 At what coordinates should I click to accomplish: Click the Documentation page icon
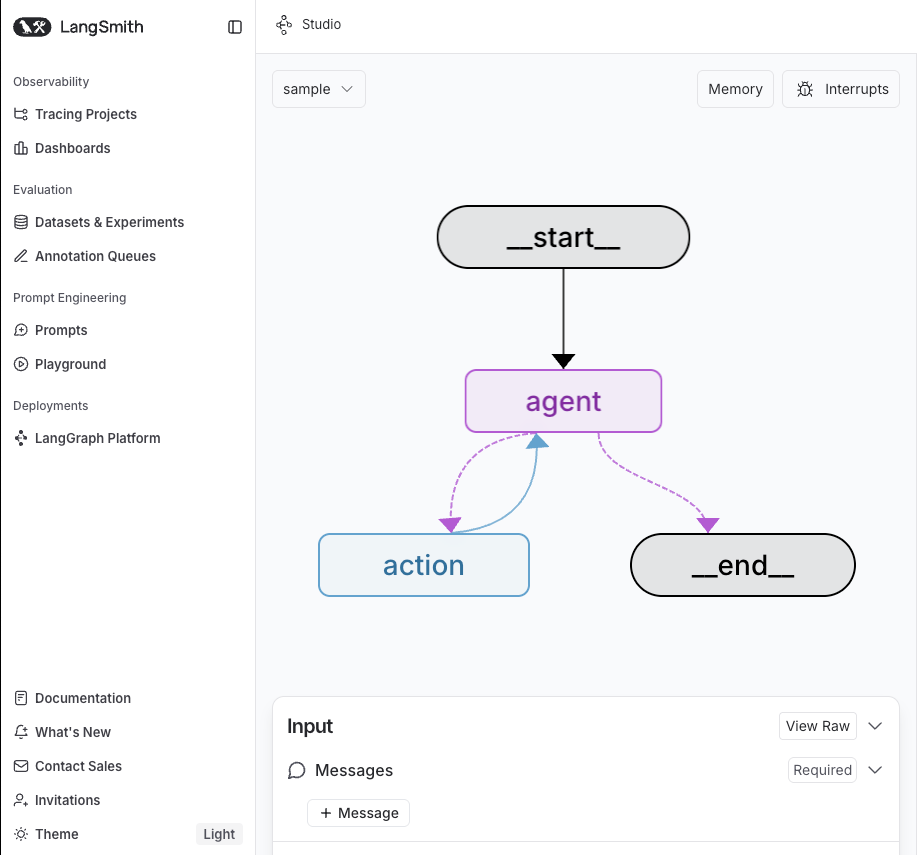tap(21, 698)
